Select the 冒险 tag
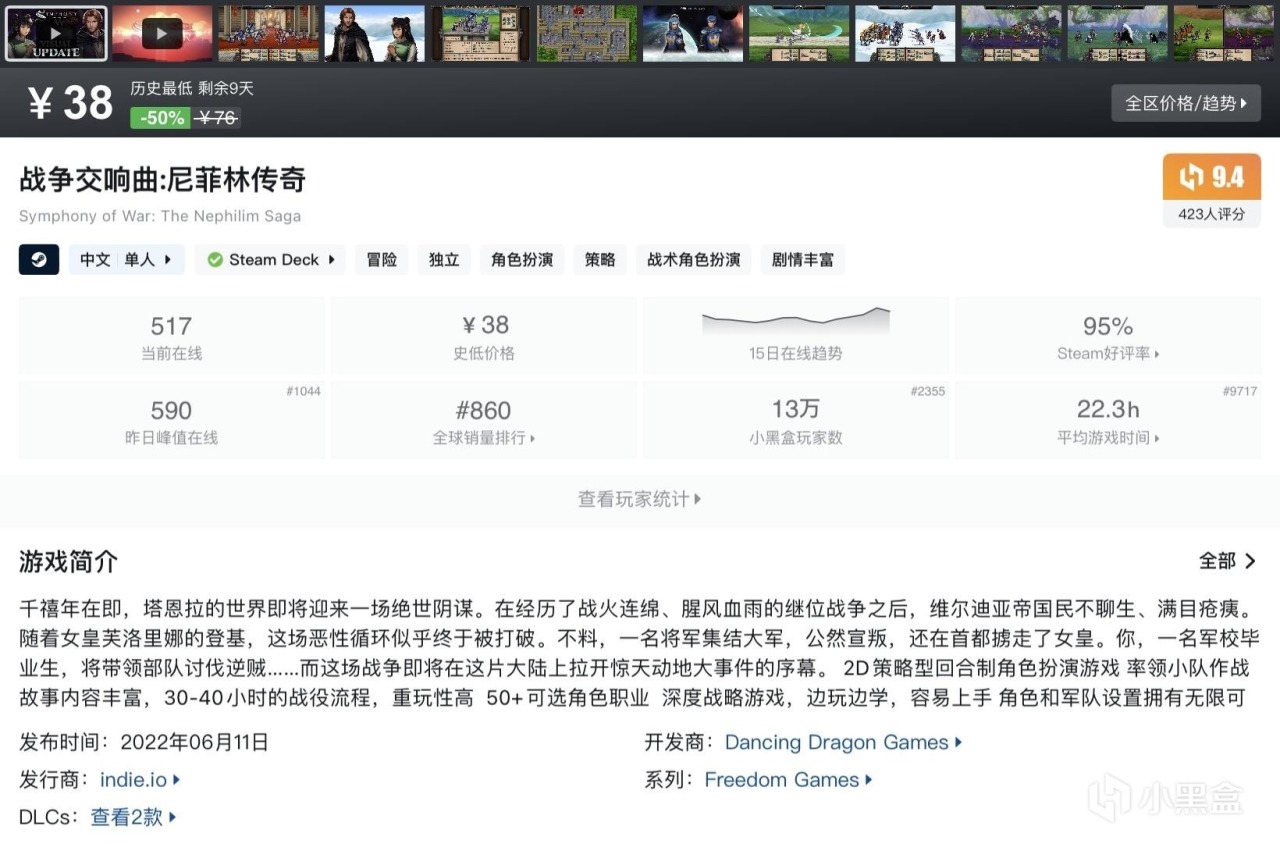Viewport: 1280px width, 844px height. pos(381,259)
